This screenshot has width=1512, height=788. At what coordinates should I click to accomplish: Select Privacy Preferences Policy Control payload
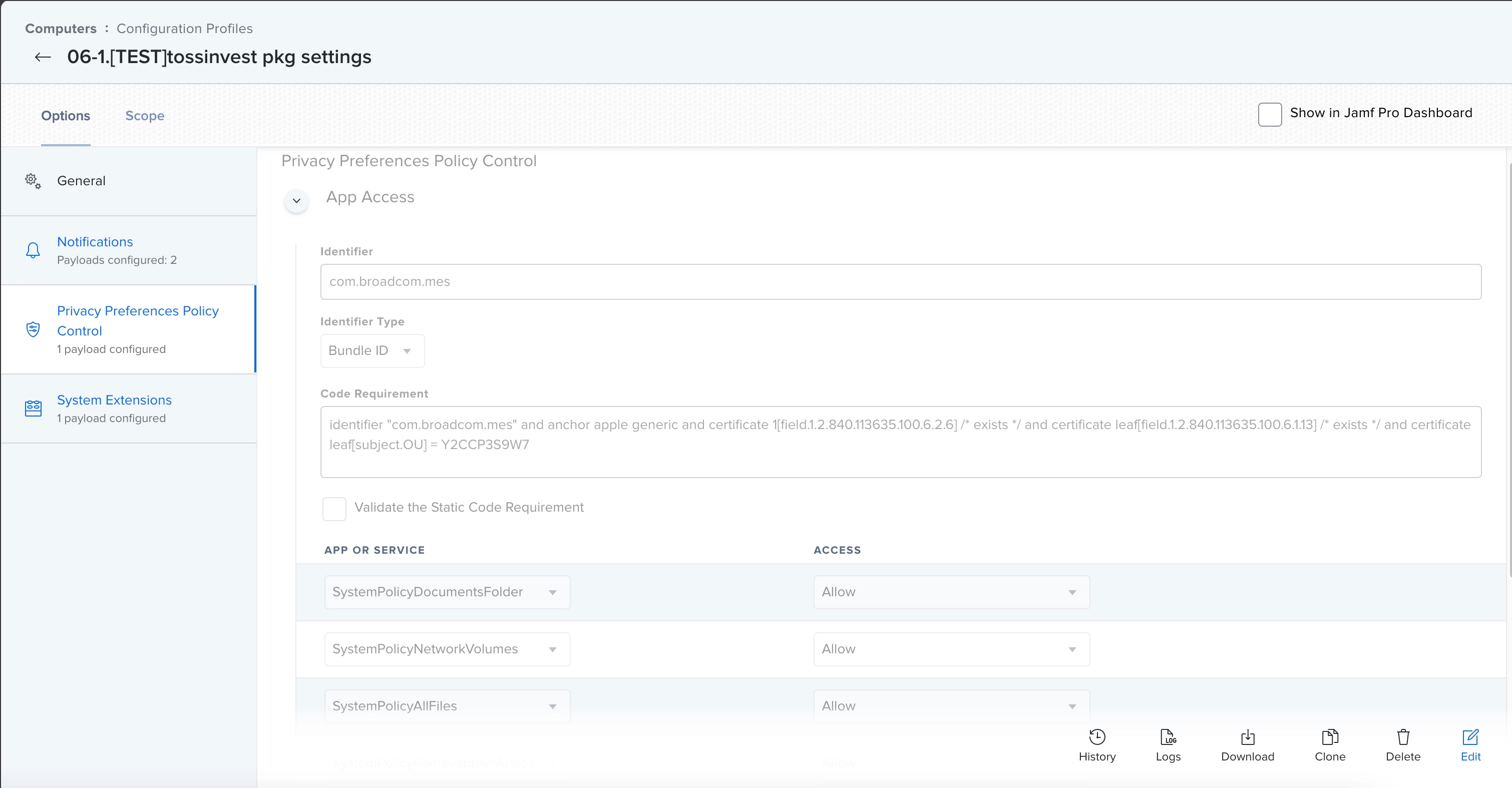tap(129, 329)
